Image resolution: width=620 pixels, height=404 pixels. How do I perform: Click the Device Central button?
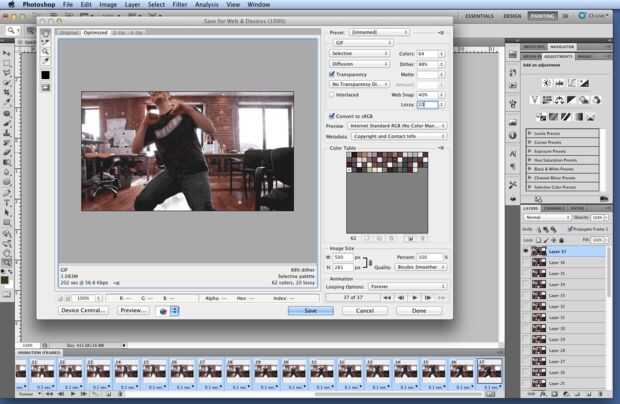point(83,310)
